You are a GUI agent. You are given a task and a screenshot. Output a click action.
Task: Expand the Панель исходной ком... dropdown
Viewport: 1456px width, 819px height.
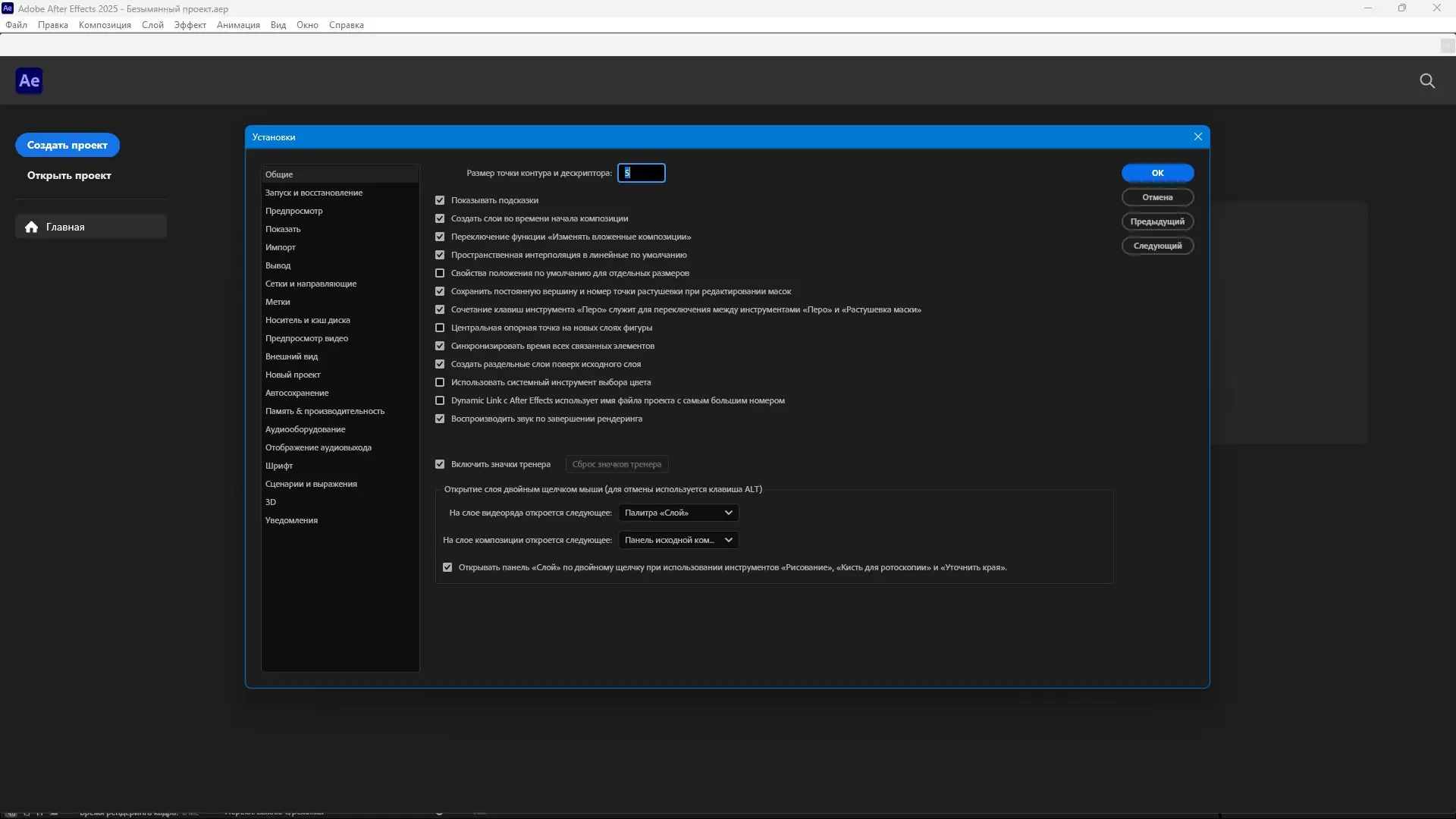point(678,540)
